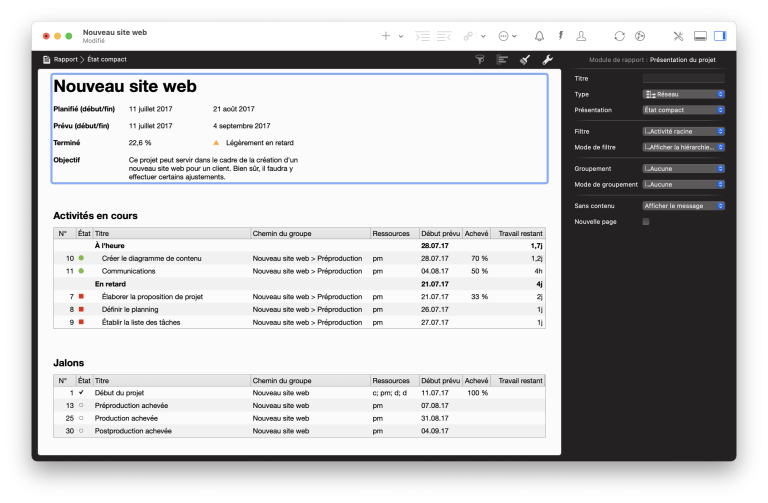Click Élaborer la proposition de projet row

[x=299, y=296]
